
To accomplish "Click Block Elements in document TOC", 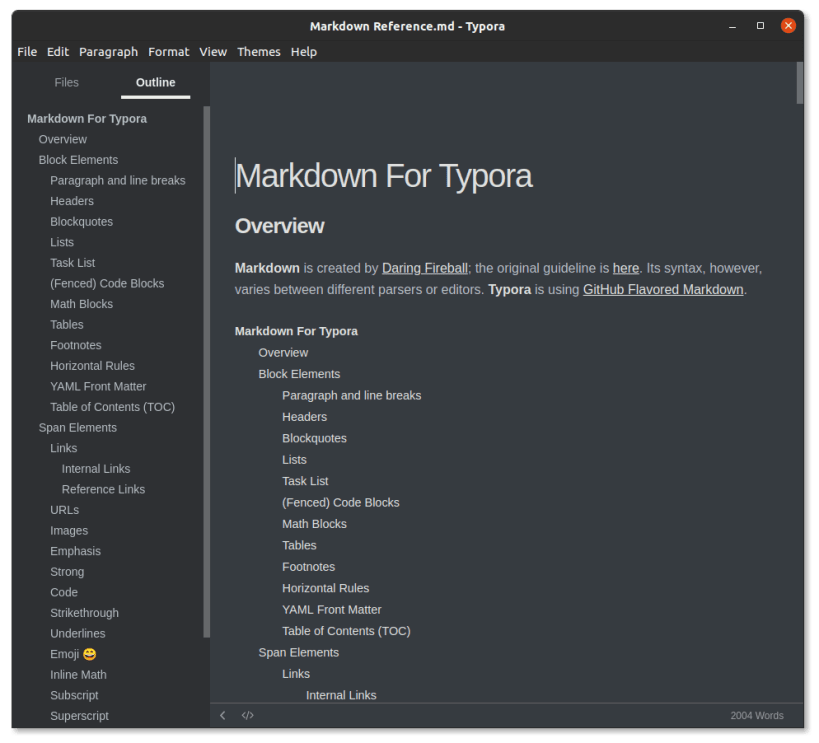I will point(299,374).
